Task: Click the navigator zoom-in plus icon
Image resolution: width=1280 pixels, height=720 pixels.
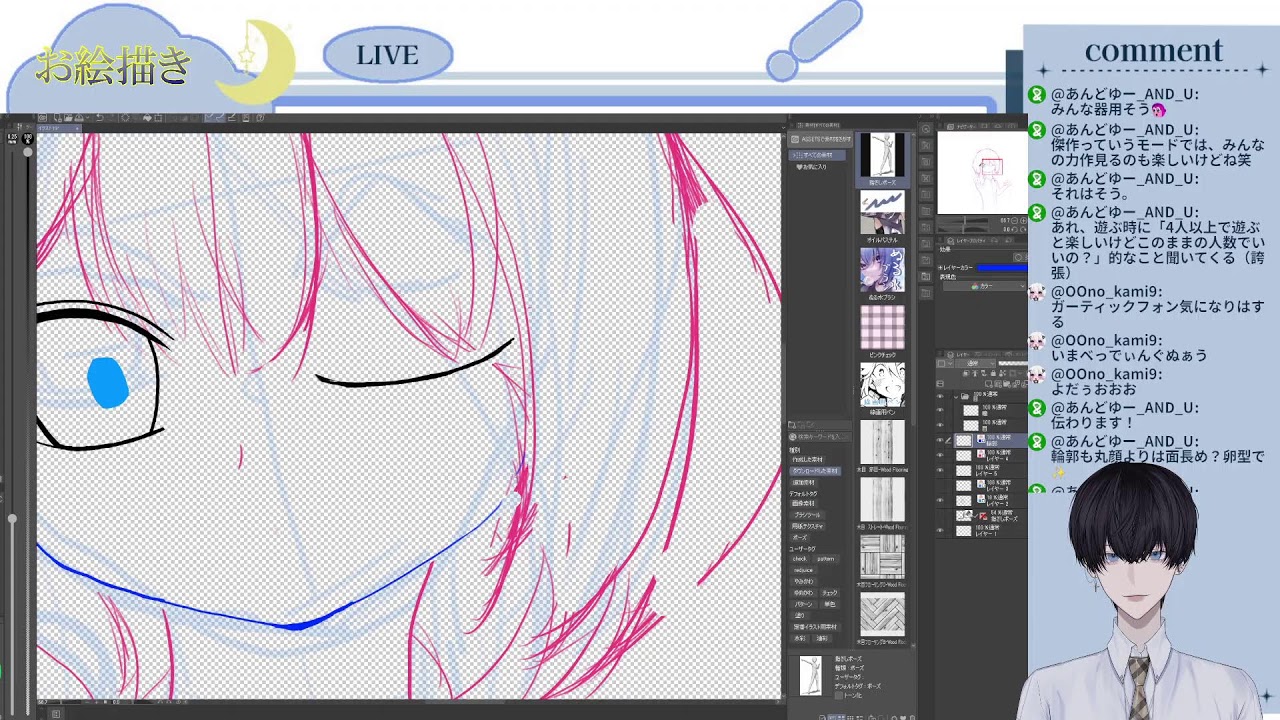Action: pyautogui.click(x=1023, y=220)
